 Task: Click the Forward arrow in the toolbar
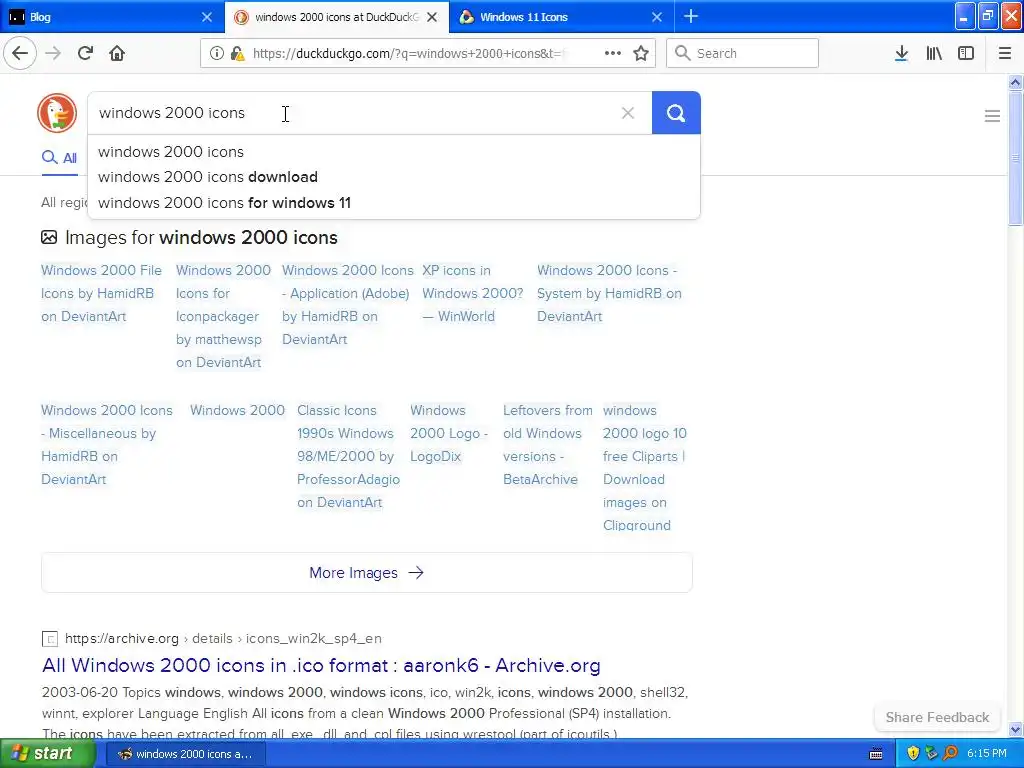tap(53, 53)
